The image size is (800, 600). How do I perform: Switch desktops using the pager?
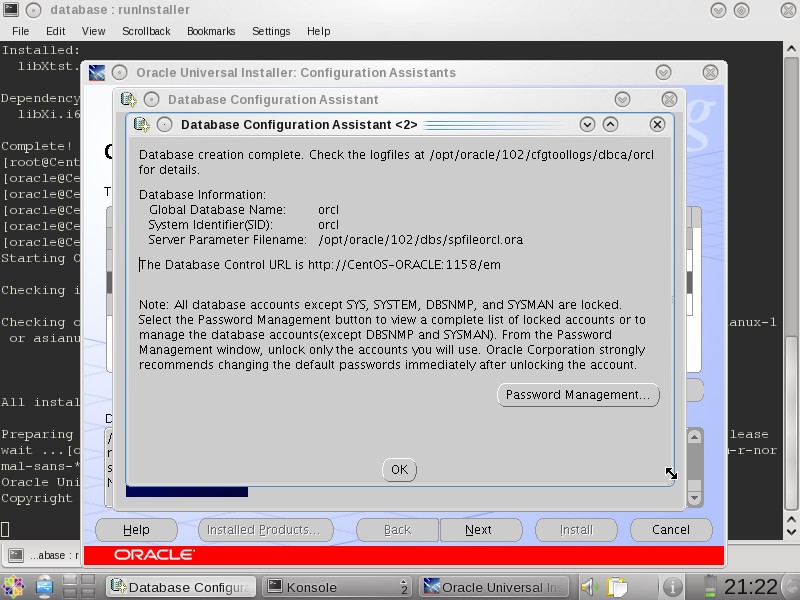coord(79,587)
